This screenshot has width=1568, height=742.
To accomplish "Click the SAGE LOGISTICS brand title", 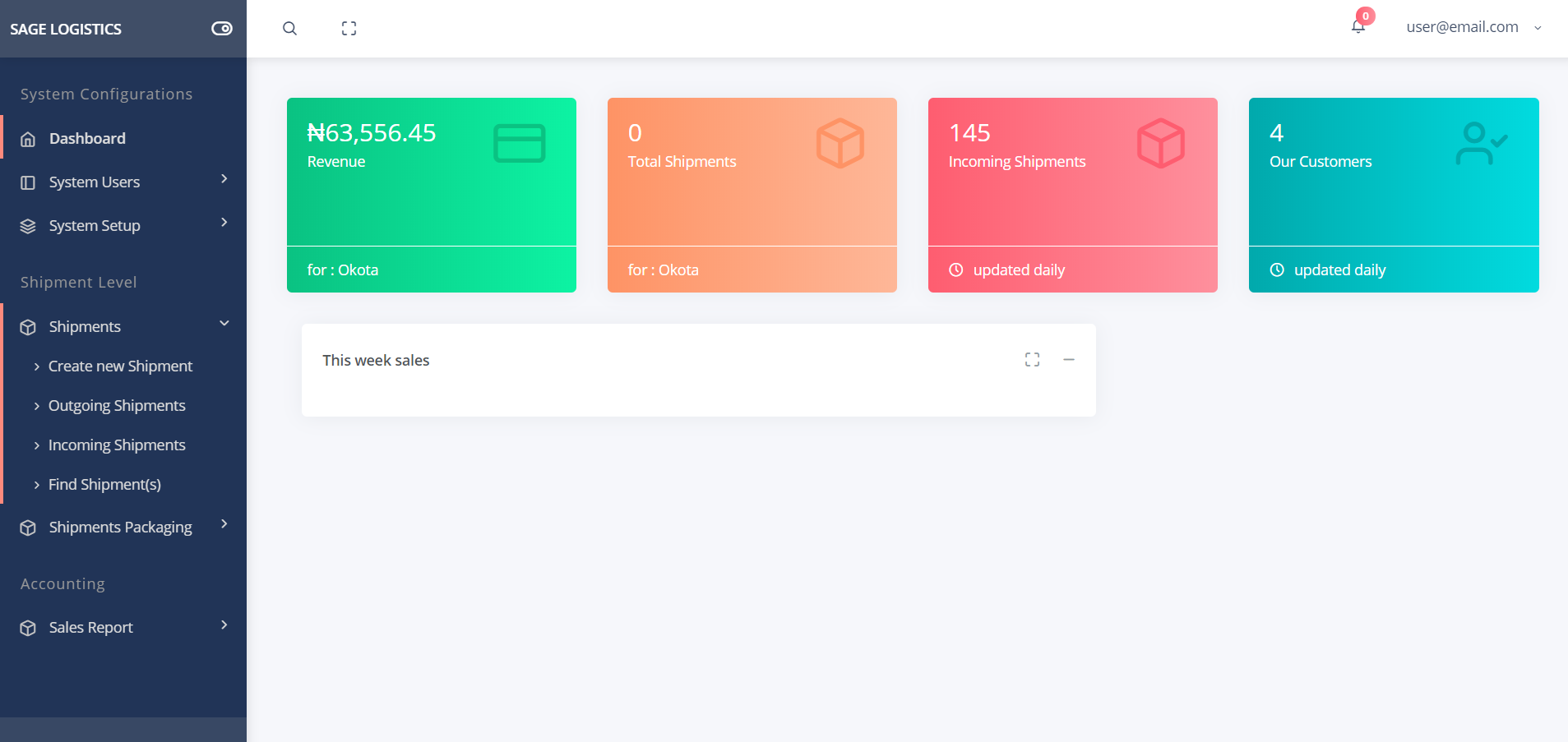I will [x=66, y=29].
